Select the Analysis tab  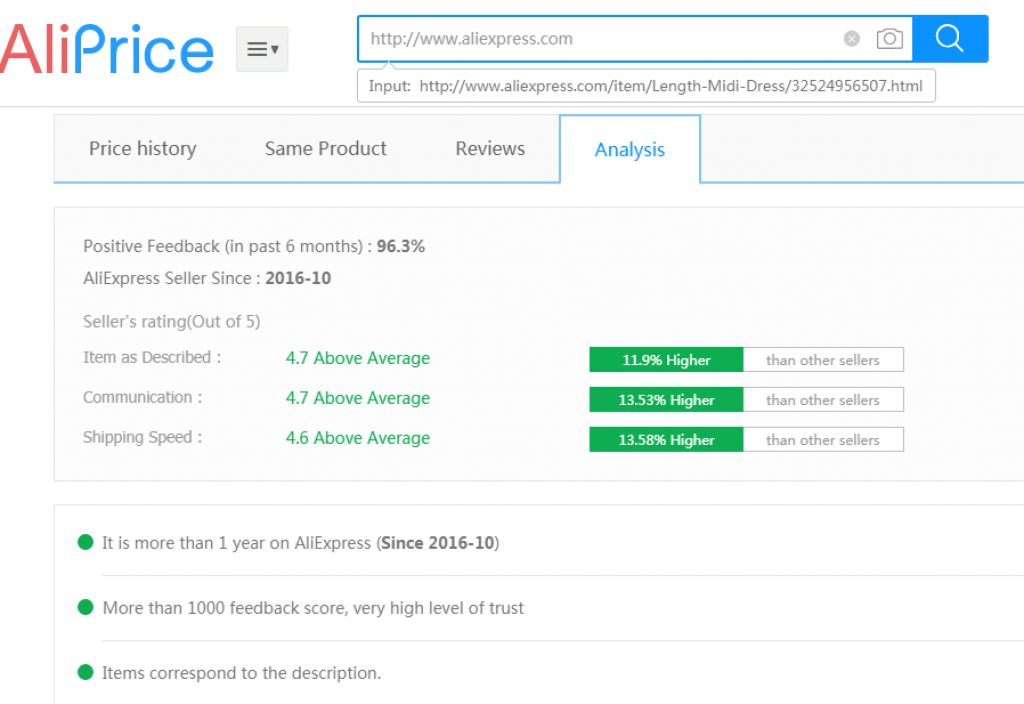(x=629, y=150)
